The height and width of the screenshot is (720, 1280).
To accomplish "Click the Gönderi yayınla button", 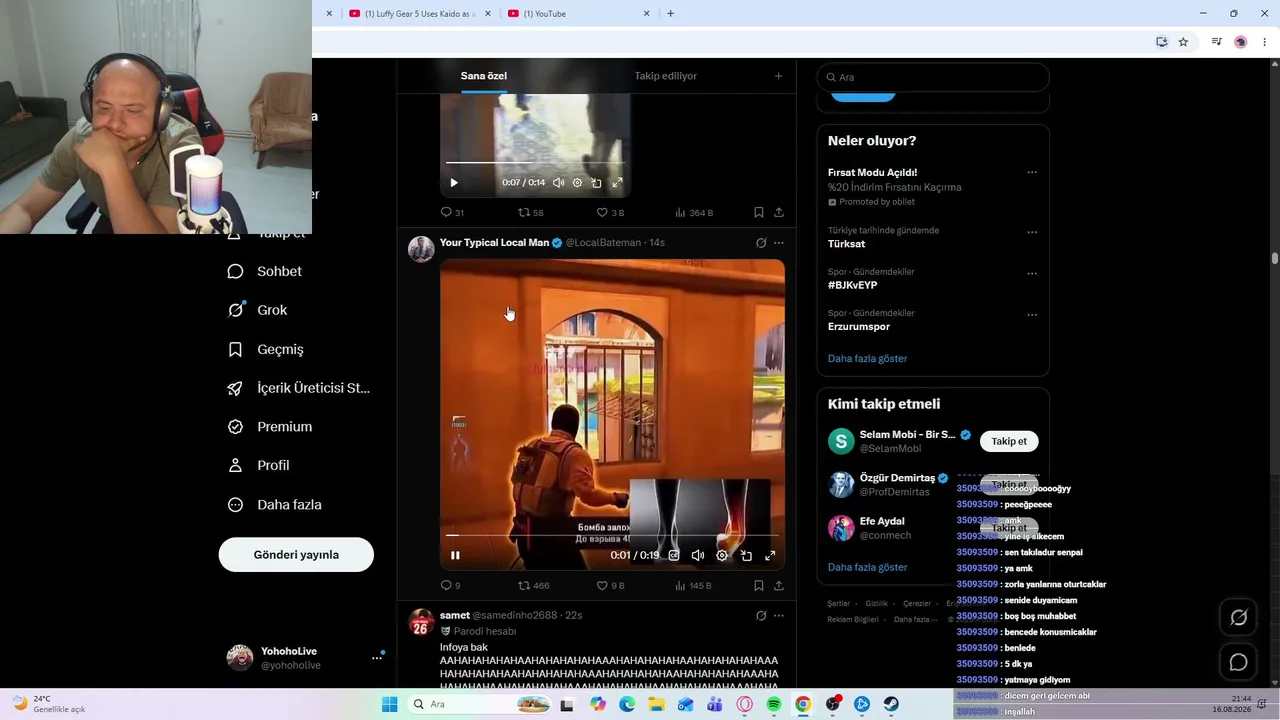I will pos(296,555).
